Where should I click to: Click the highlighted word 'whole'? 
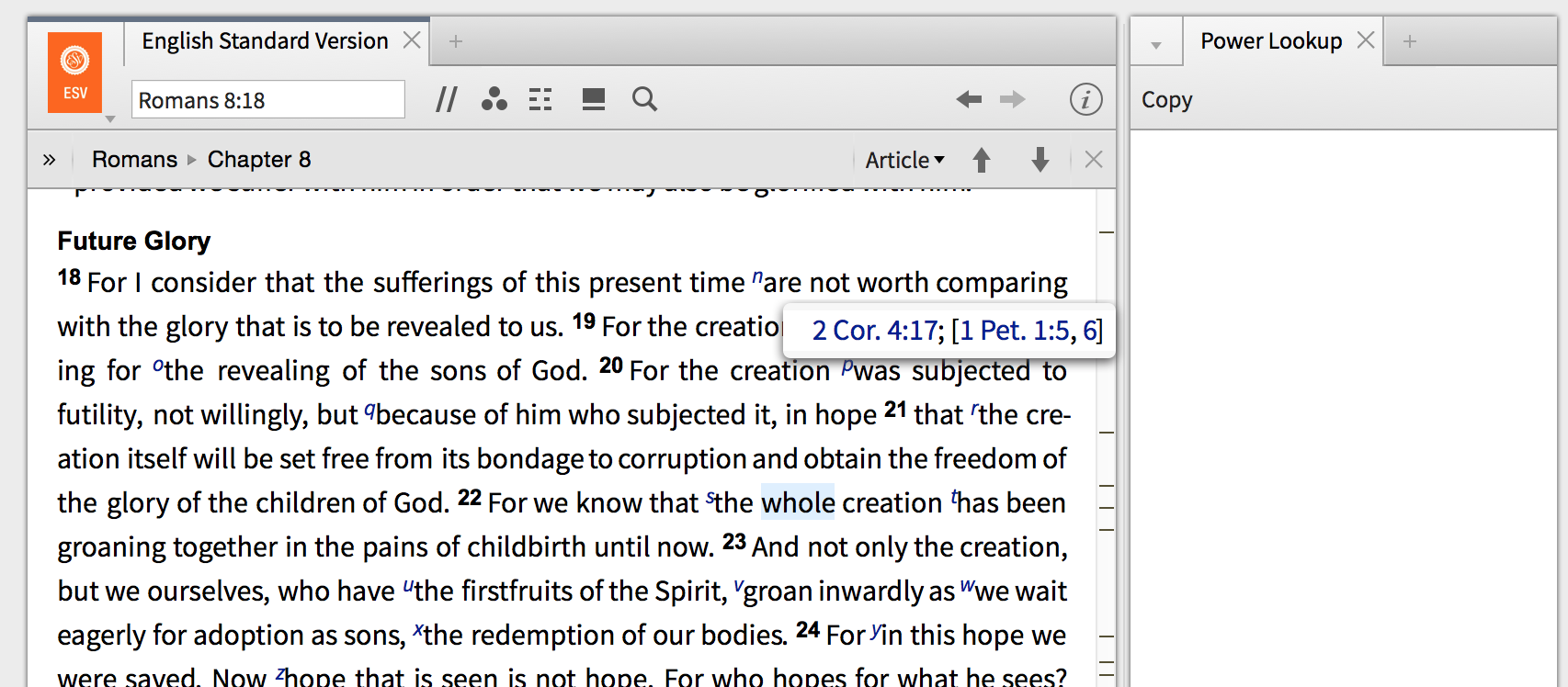point(798,502)
